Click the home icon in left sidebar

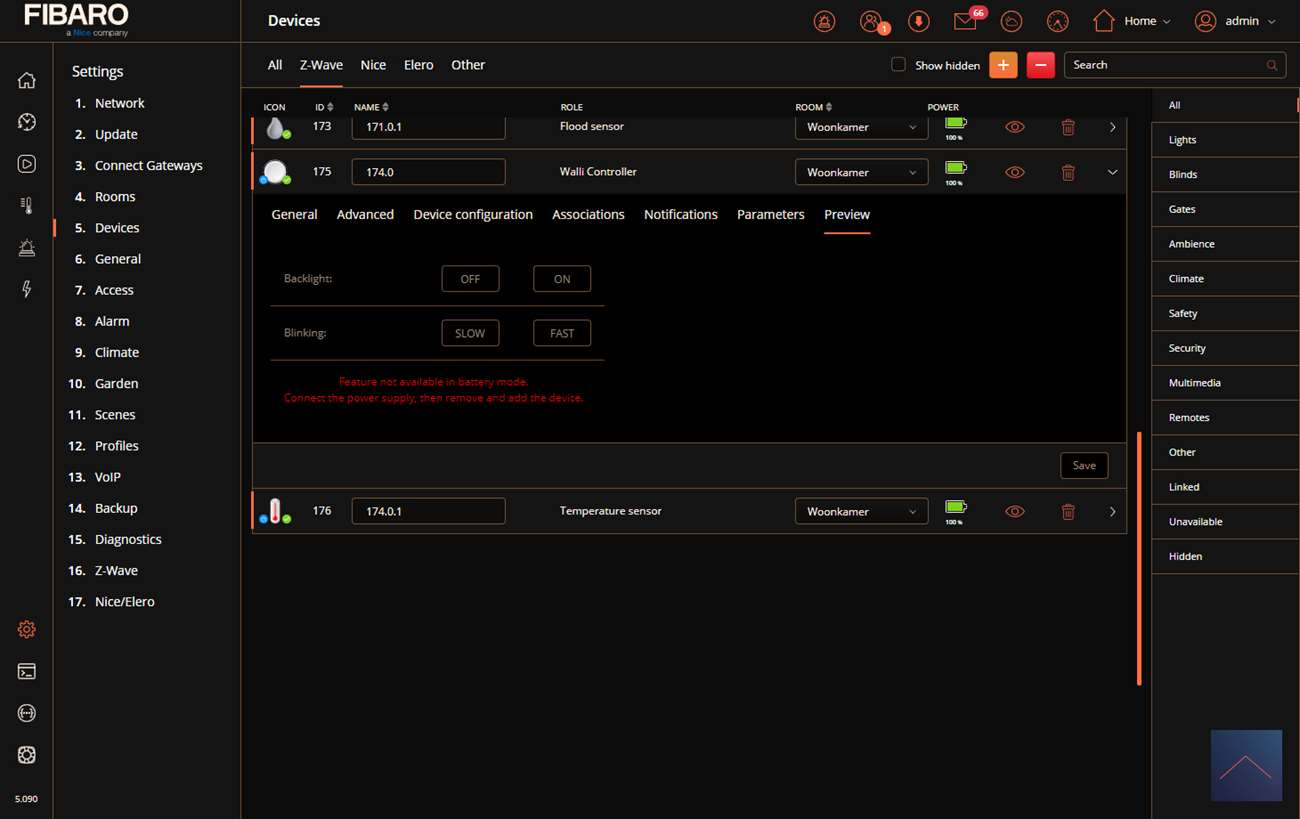[x=27, y=81]
